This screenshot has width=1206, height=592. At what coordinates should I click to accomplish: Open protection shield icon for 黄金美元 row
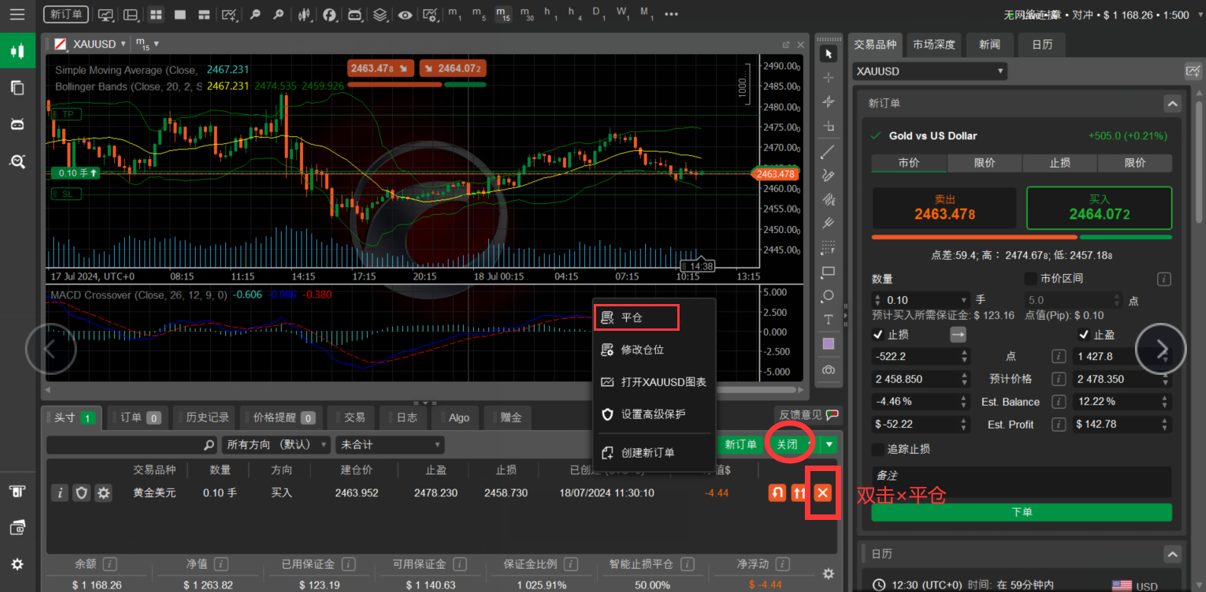point(81,492)
